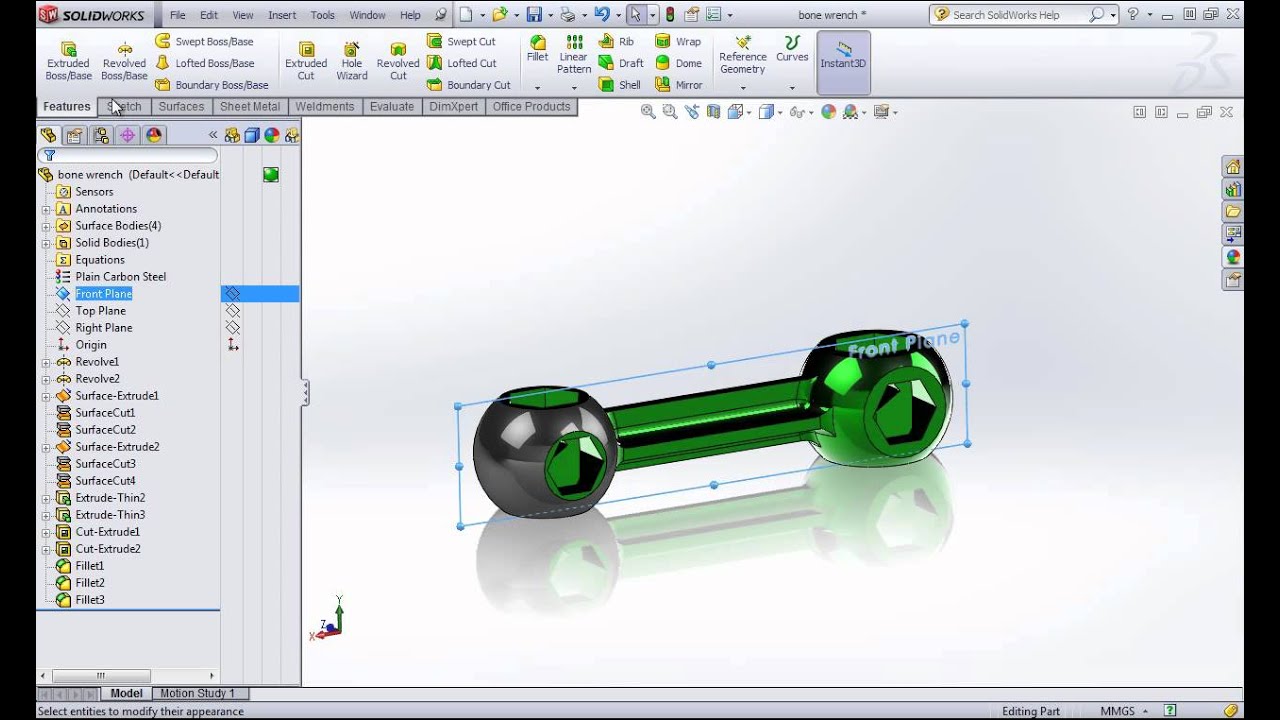Toggle Front Plane visibility in display pane
Image resolution: width=1280 pixels, height=720 pixels.
233,294
